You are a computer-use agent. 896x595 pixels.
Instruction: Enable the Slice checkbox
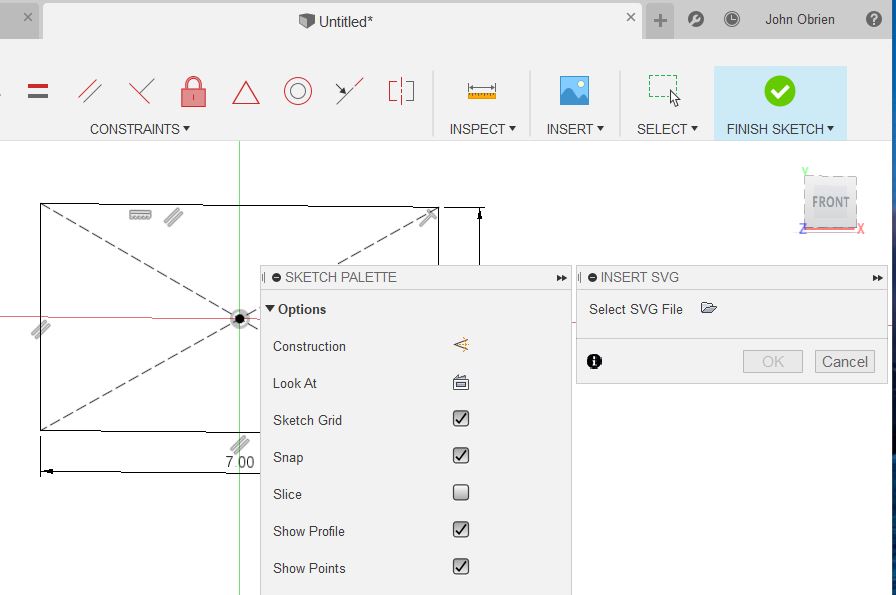[x=461, y=493]
